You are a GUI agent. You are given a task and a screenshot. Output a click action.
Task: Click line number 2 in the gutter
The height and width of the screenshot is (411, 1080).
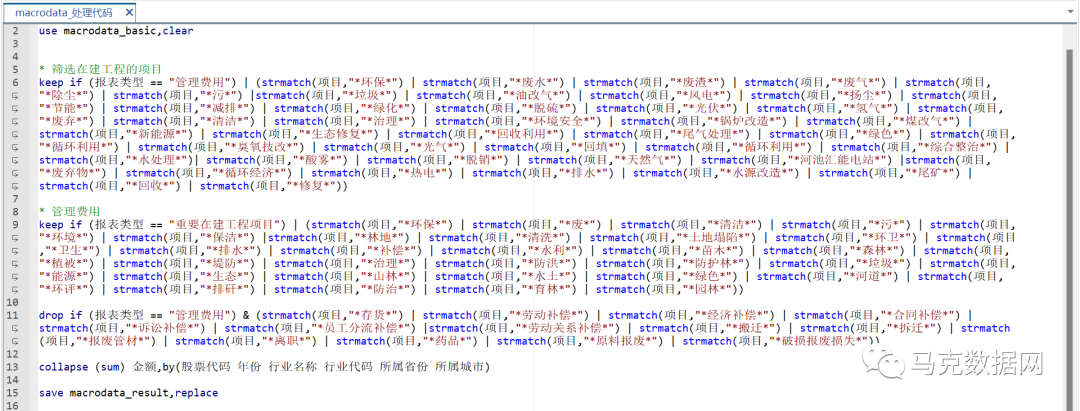coord(15,30)
